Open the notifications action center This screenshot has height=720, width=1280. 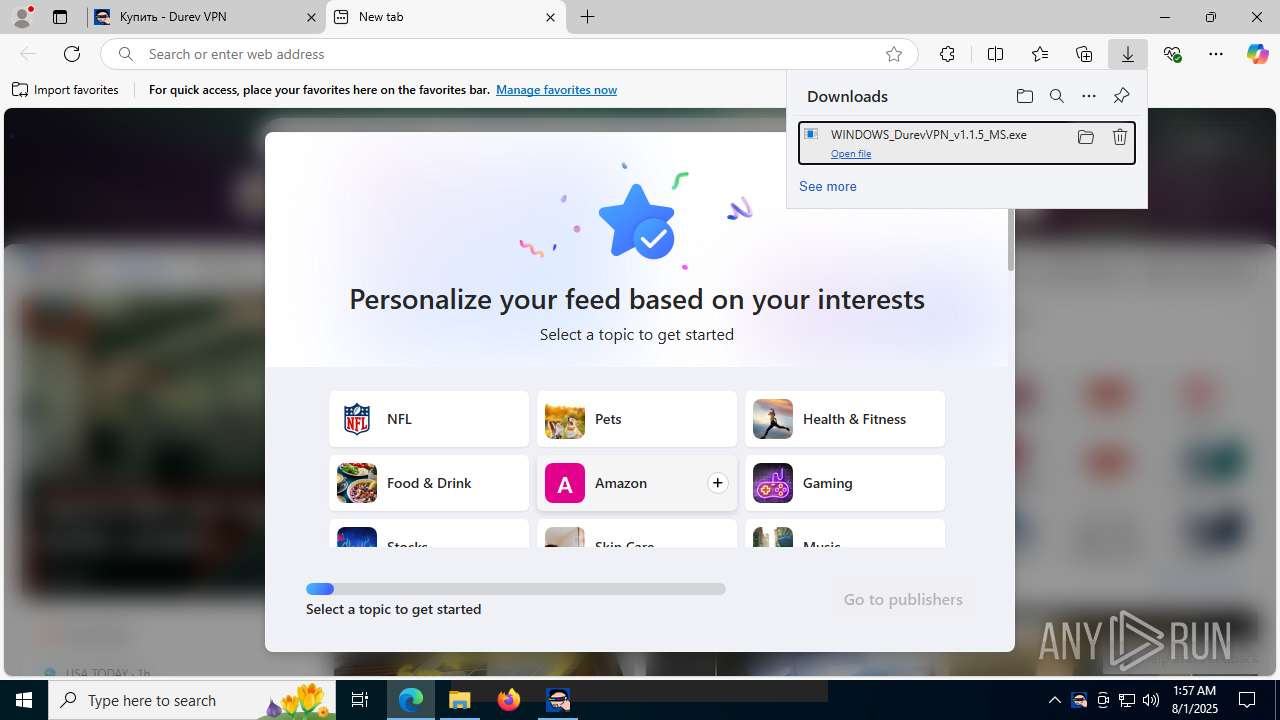tap(1248, 700)
